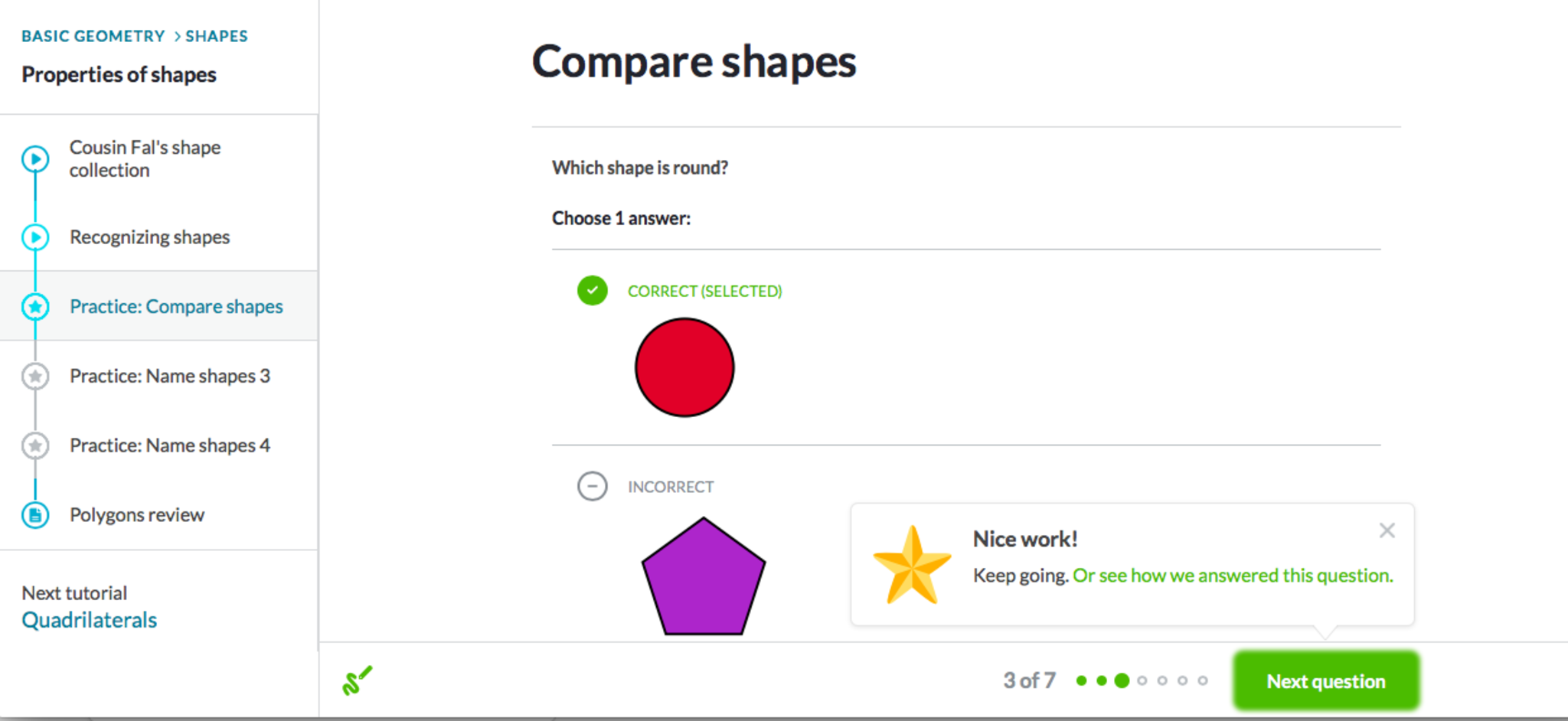The width and height of the screenshot is (1568, 721).
Task: Select the green checked correct answer radio
Action: tap(592, 291)
